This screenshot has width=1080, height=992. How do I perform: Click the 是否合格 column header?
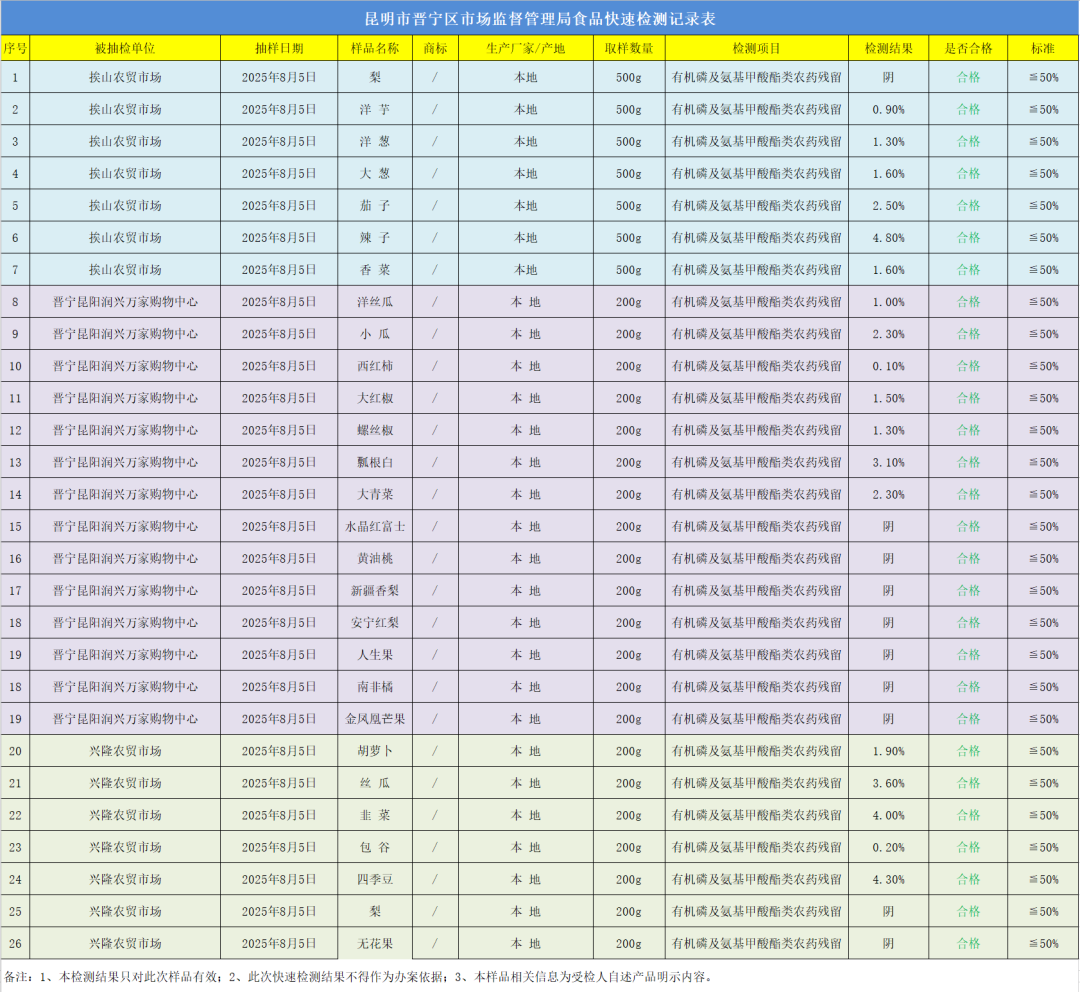coord(968,48)
